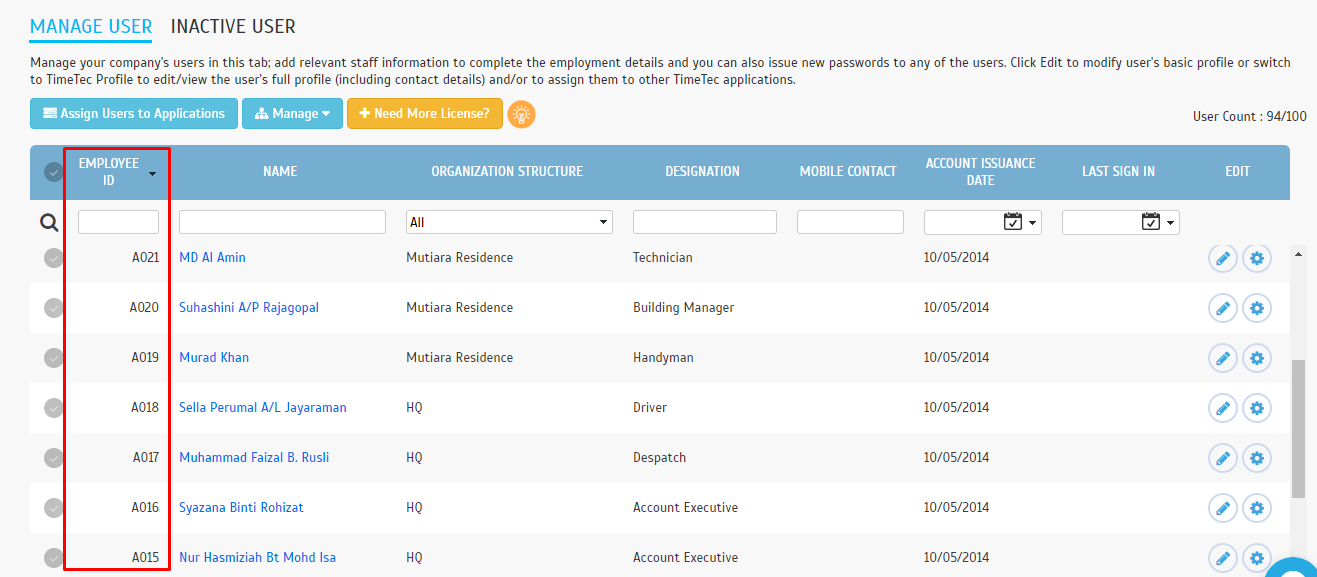Viewport: 1317px width, 577px height.
Task: Open Murad Khan profile link
Action: (214, 358)
